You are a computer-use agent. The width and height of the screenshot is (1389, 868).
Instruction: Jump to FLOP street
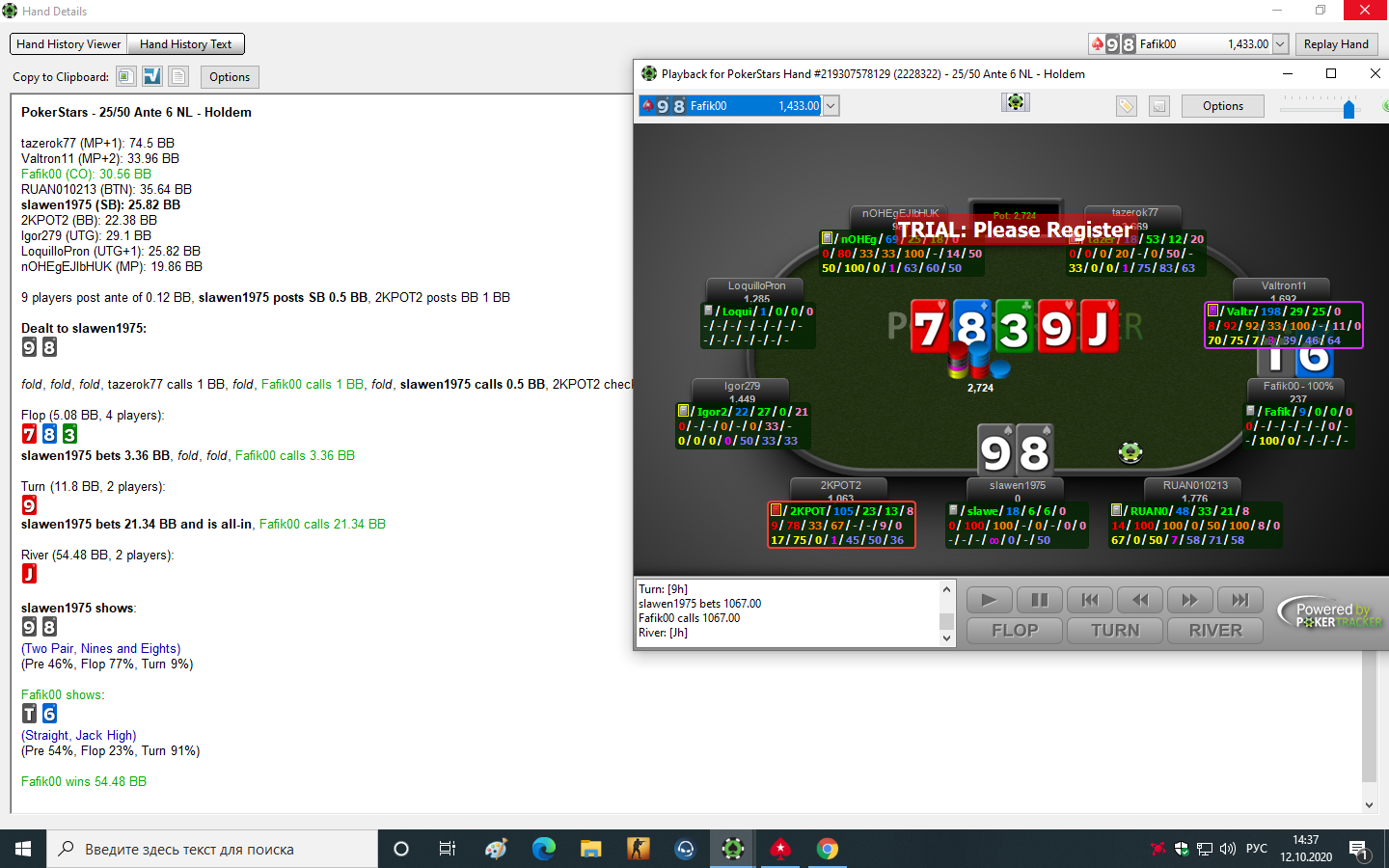[x=1015, y=631]
